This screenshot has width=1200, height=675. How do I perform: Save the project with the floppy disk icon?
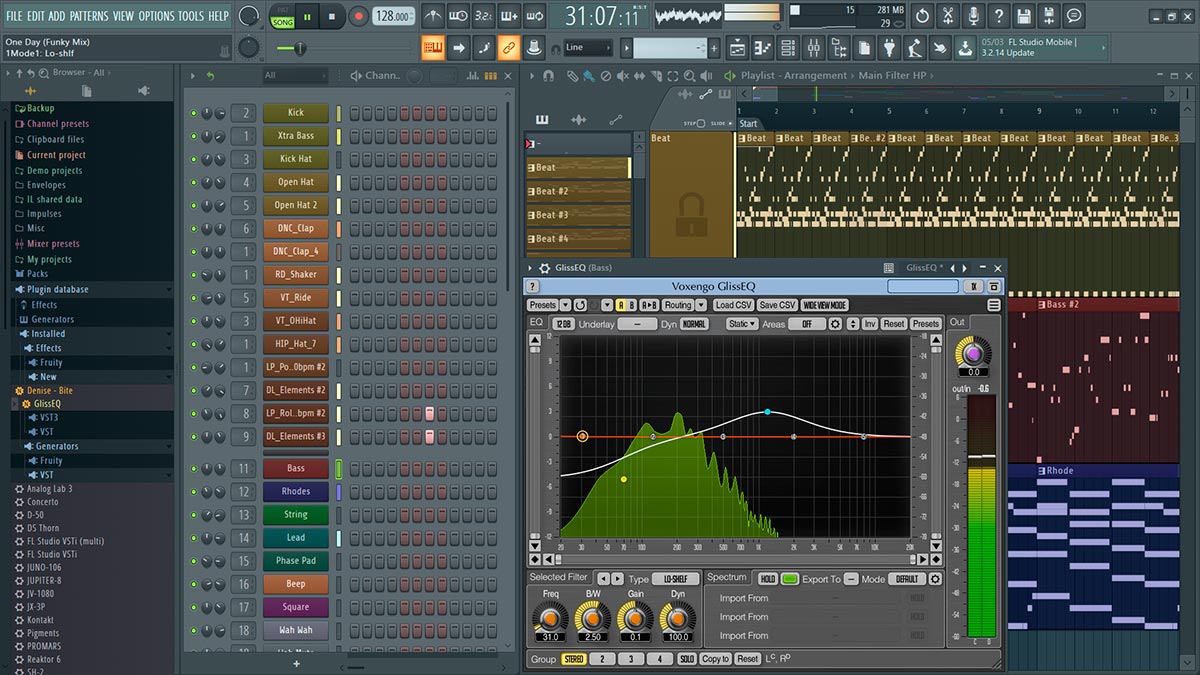point(1023,16)
